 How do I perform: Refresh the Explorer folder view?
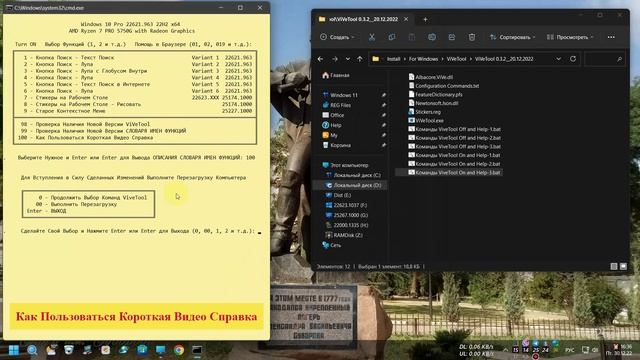pos(573,59)
